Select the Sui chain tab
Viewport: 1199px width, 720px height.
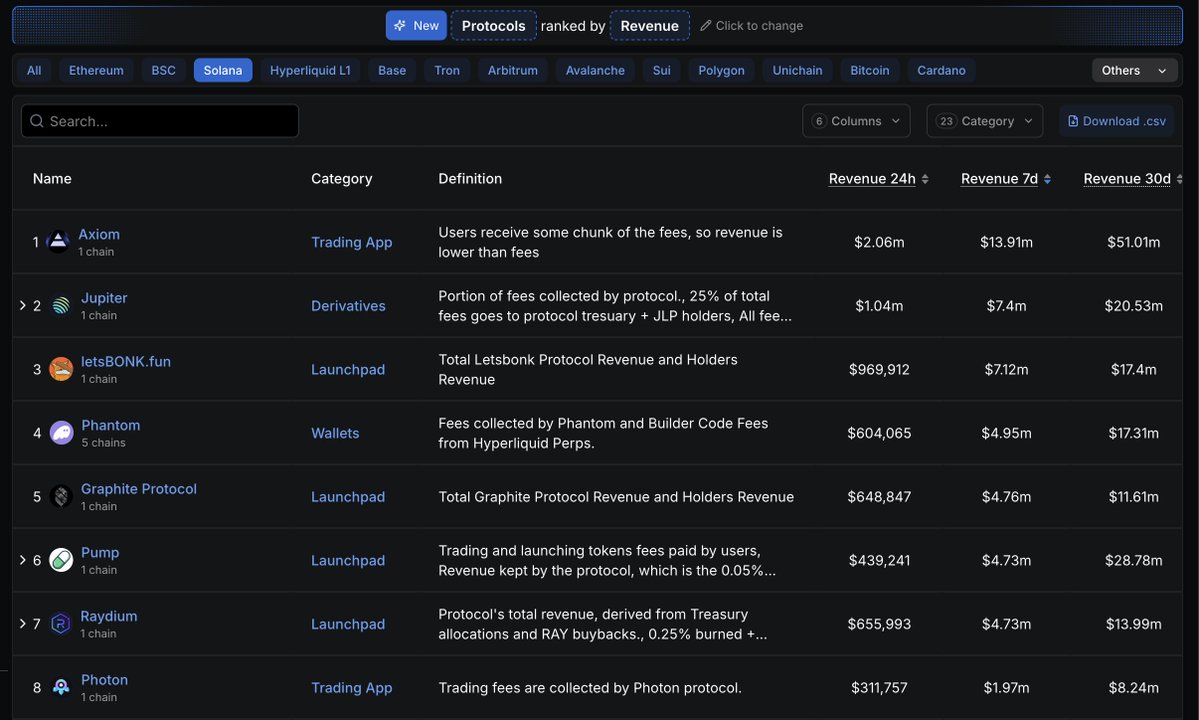pyautogui.click(x=661, y=70)
